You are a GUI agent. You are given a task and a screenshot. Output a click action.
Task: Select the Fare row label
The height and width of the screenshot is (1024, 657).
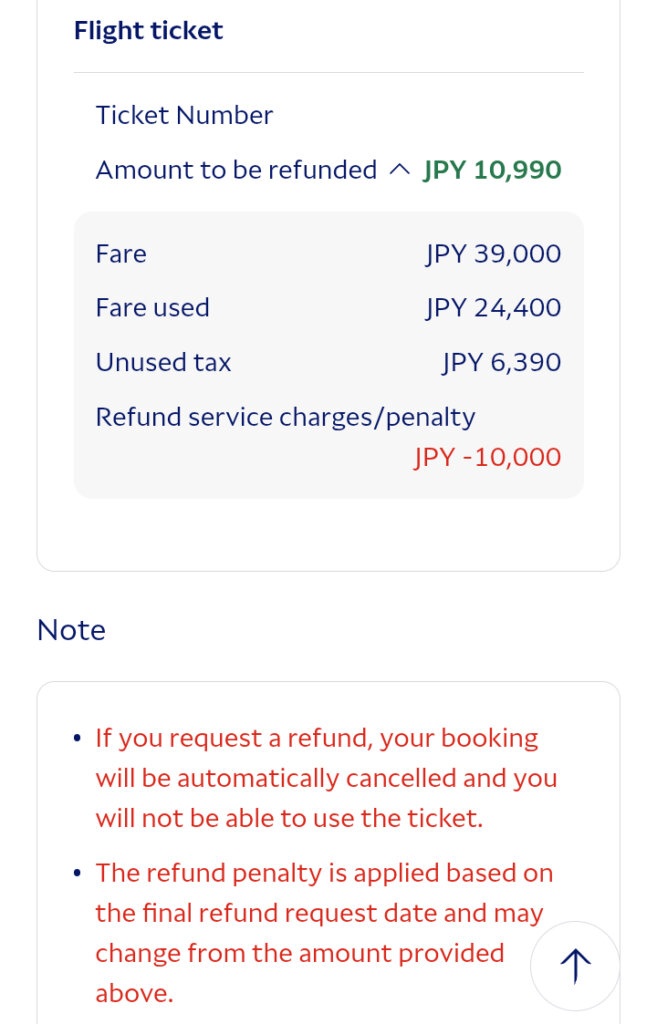pyautogui.click(x=121, y=254)
